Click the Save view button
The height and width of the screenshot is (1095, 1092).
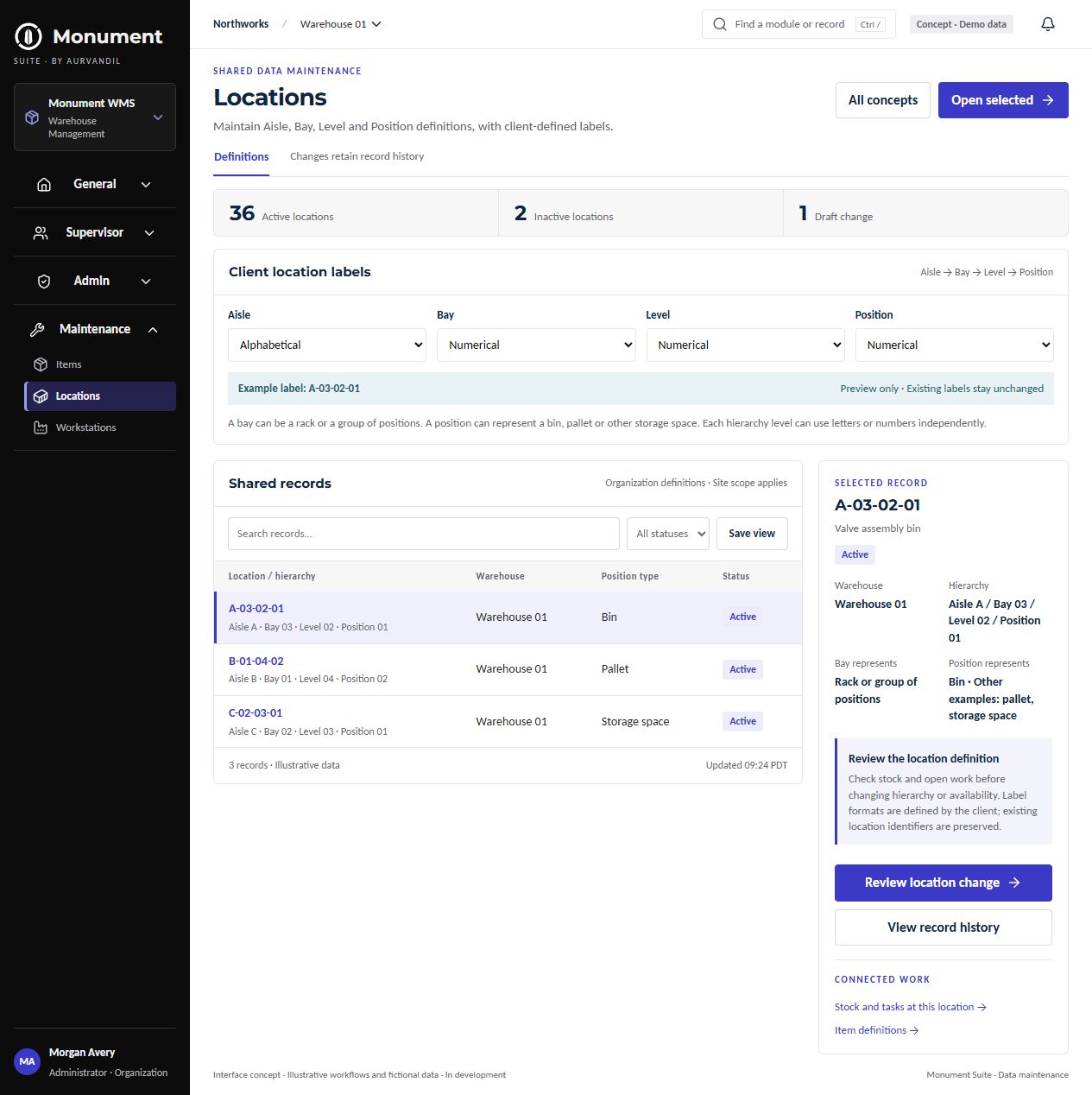(752, 534)
